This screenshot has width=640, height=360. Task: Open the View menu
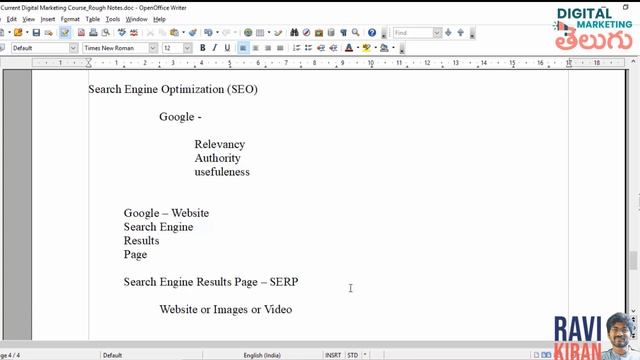(28, 19)
